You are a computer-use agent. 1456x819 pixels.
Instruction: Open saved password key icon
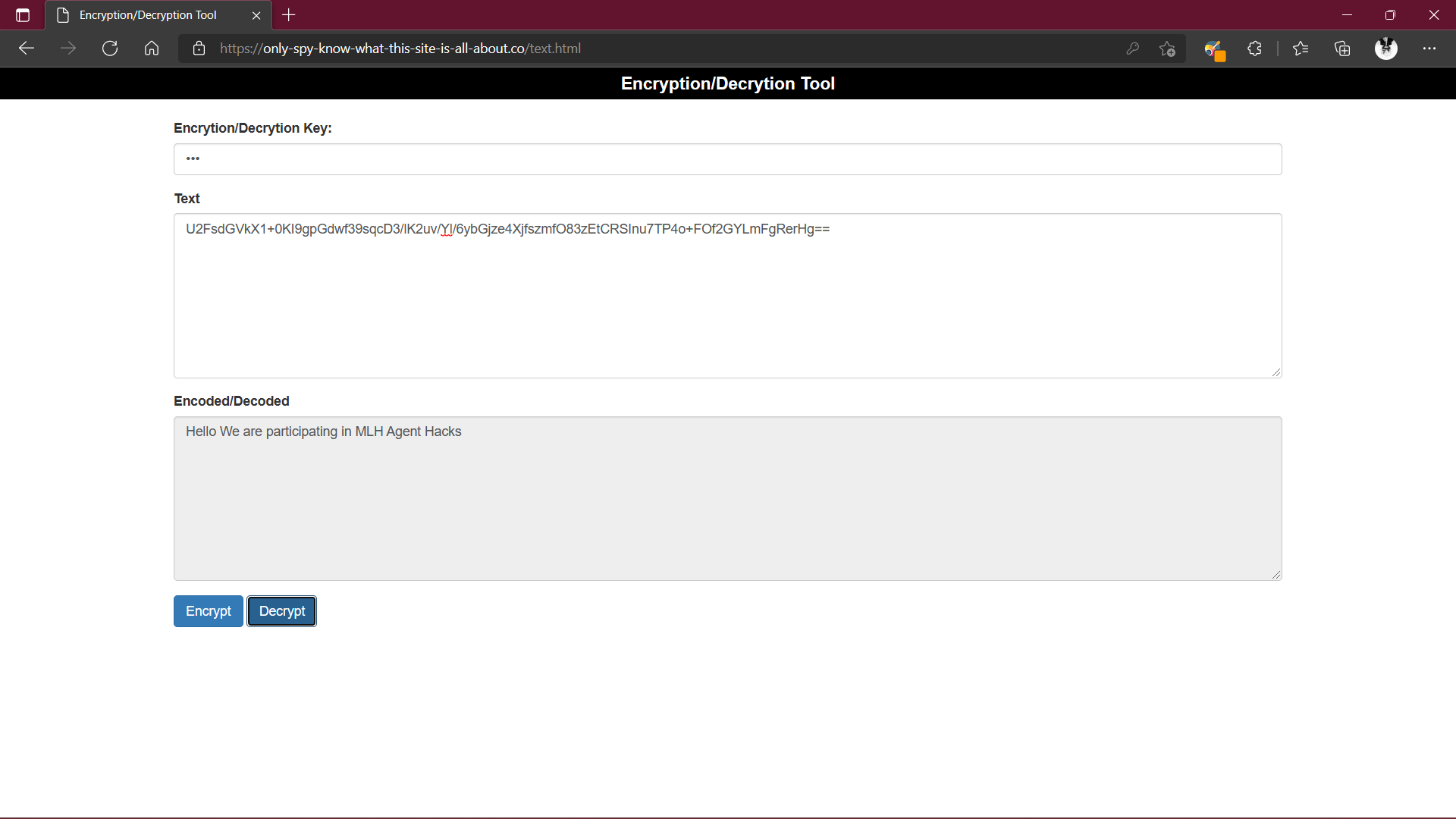click(1133, 49)
